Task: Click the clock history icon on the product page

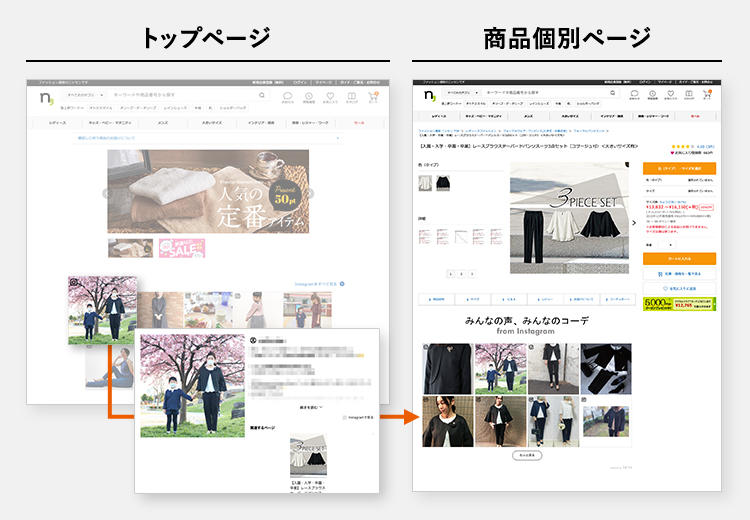Action: 653,95
